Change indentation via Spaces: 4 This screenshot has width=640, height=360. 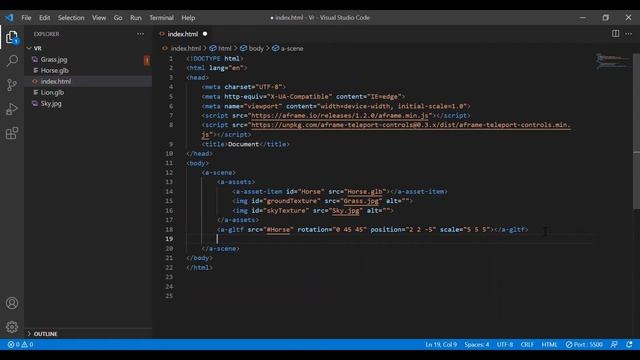click(477, 344)
